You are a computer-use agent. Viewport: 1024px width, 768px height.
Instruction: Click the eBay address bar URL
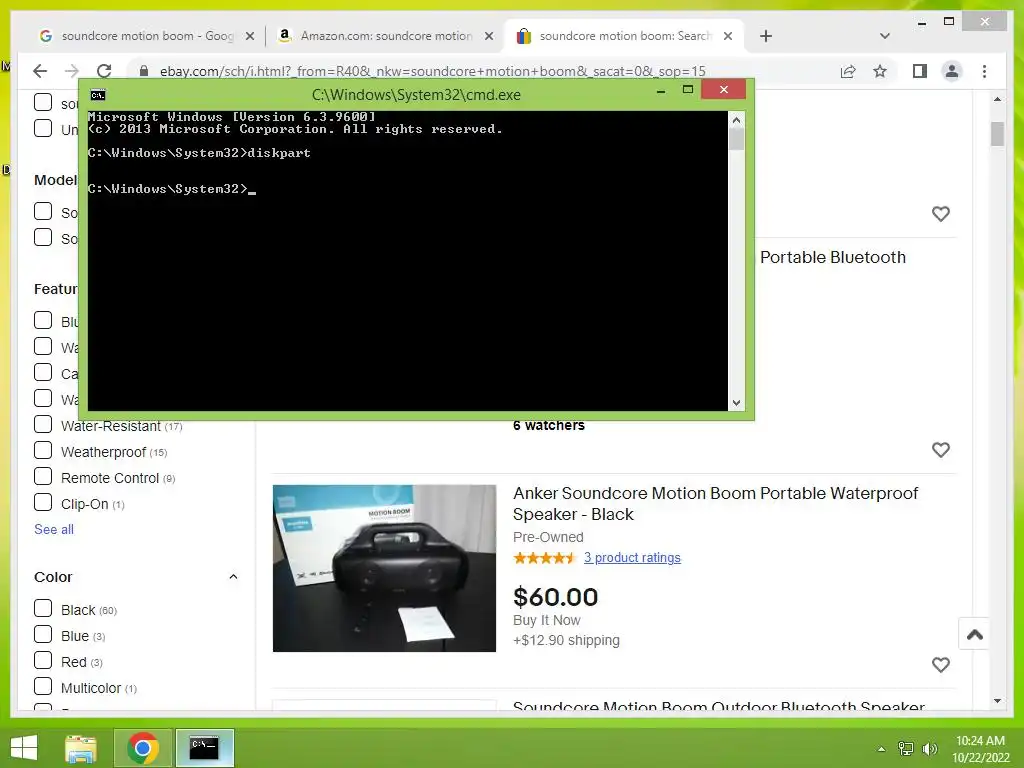[x=432, y=71]
